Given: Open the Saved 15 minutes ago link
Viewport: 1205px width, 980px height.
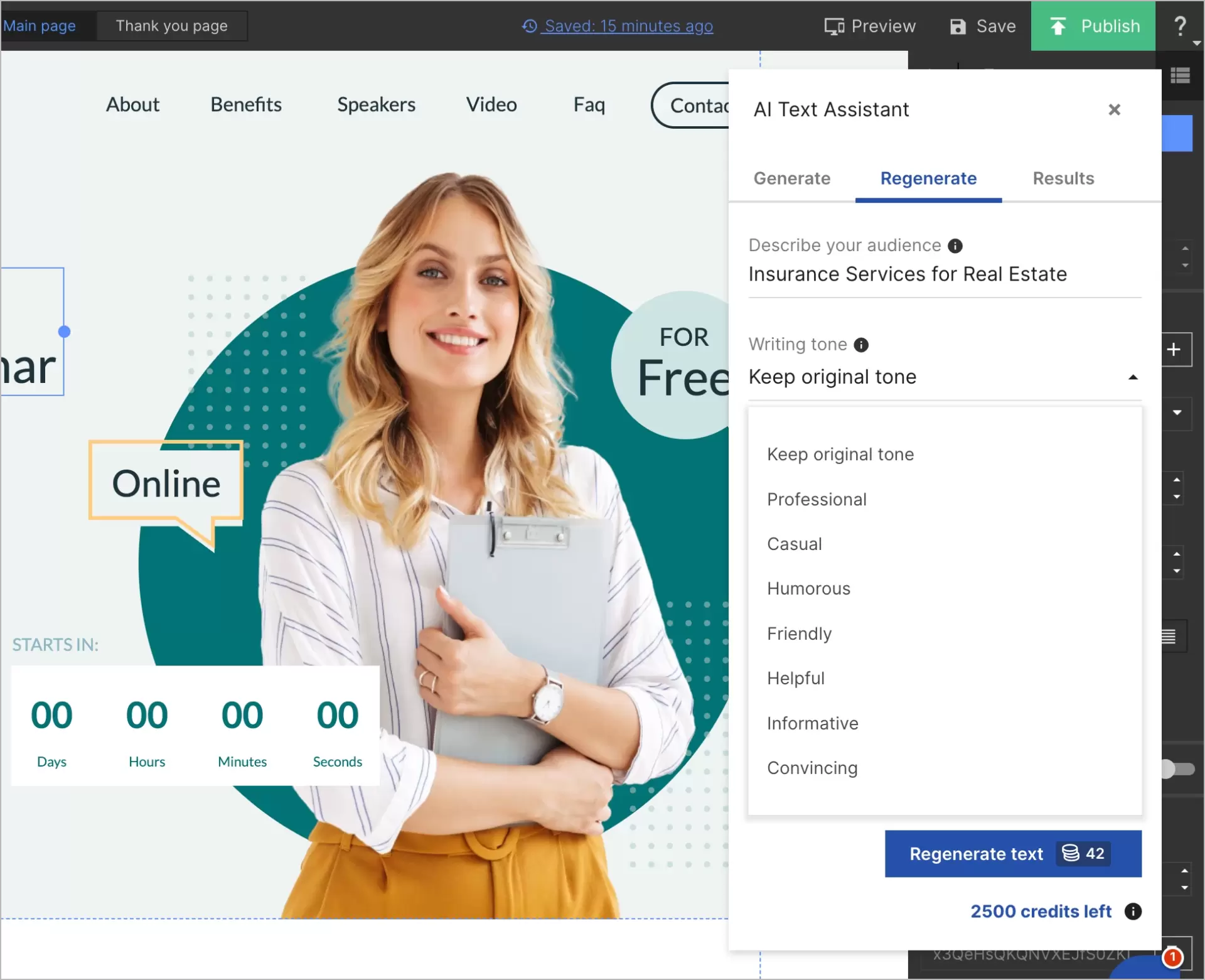Looking at the screenshot, I should pos(628,26).
